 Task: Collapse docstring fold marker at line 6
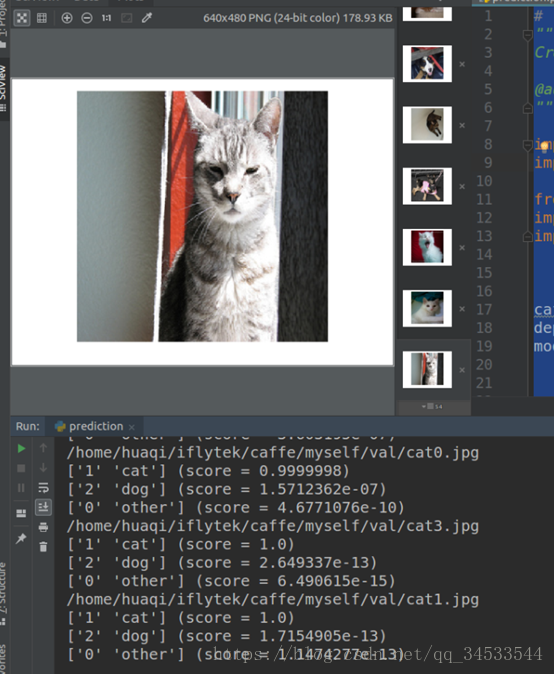pyautogui.click(x=528, y=108)
